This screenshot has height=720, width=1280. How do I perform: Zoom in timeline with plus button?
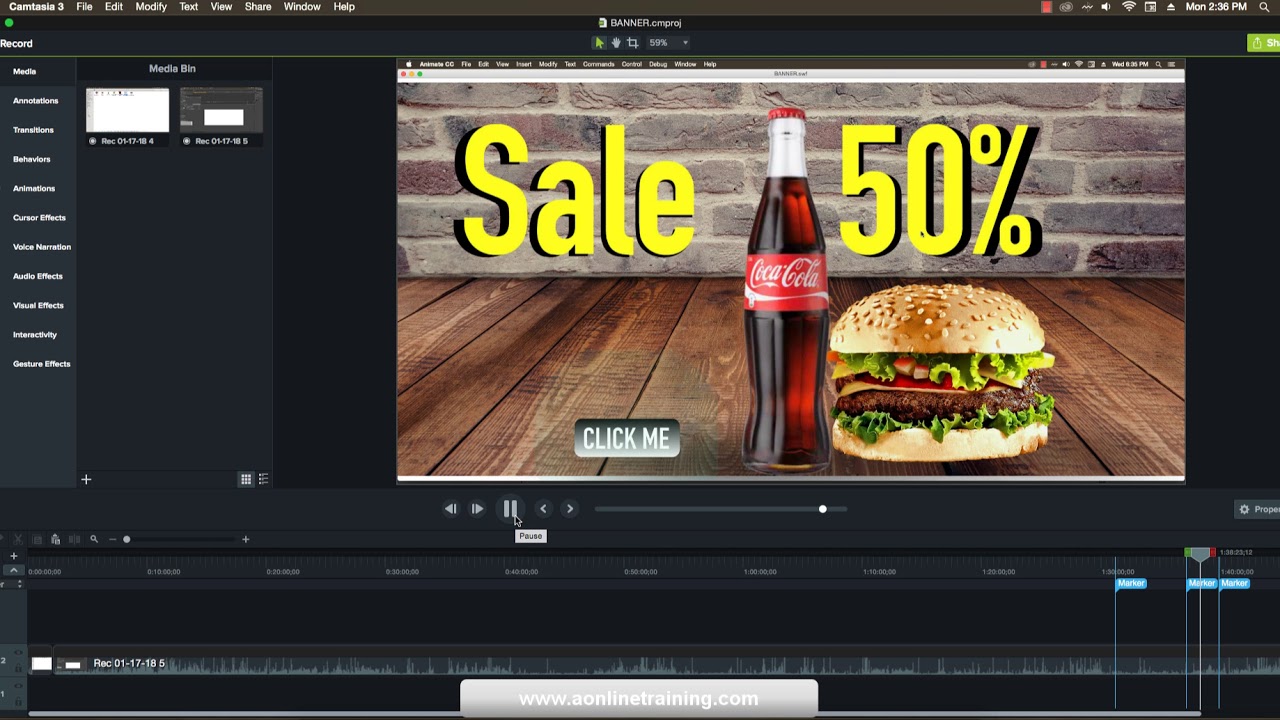[245, 539]
